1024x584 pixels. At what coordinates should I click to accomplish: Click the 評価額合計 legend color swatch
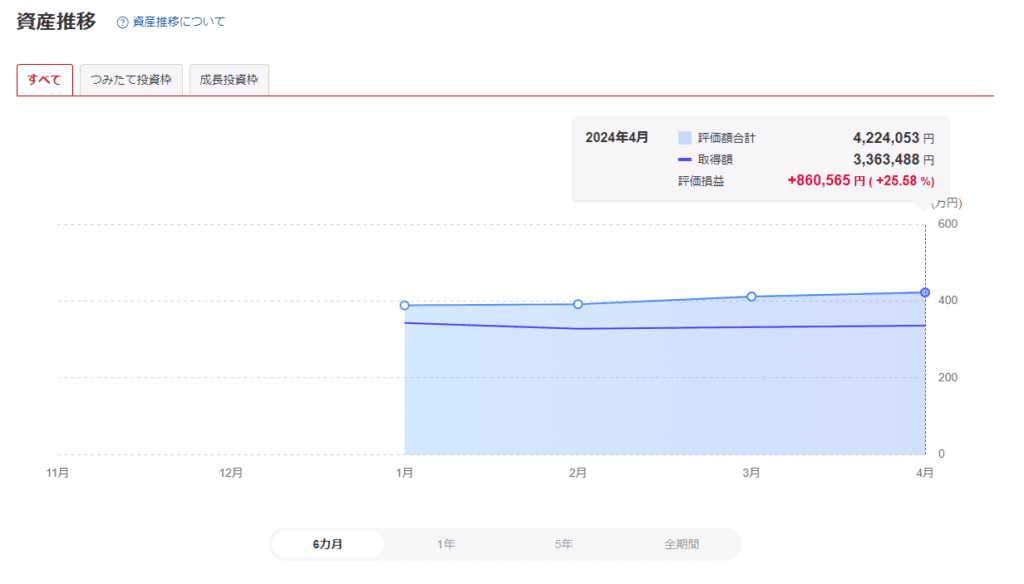684,138
